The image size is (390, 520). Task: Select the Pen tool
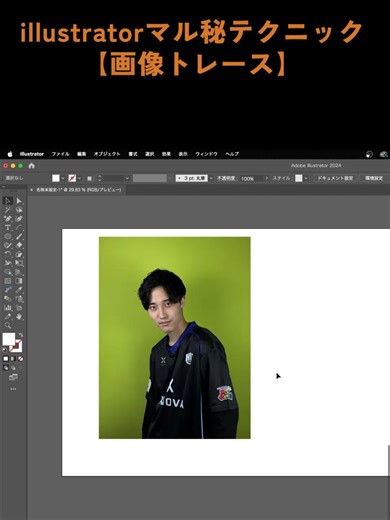tap(8, 219)
